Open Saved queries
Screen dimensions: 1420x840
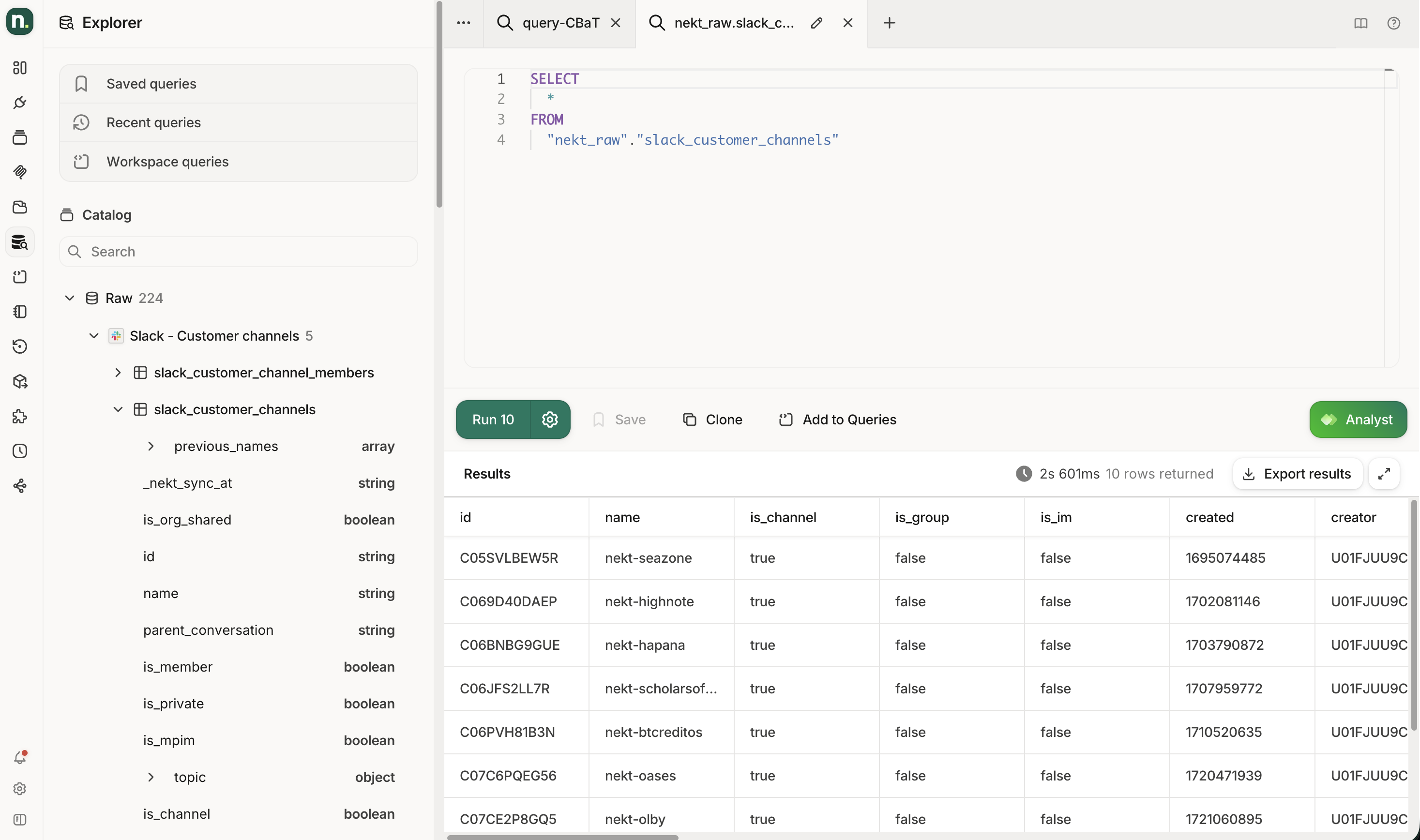[239, 84]
